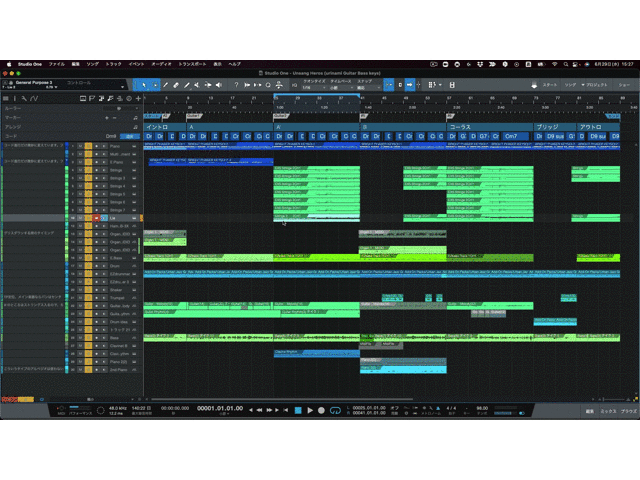
Task: Click the Rewind button in transport
Action: coord(260,411)
